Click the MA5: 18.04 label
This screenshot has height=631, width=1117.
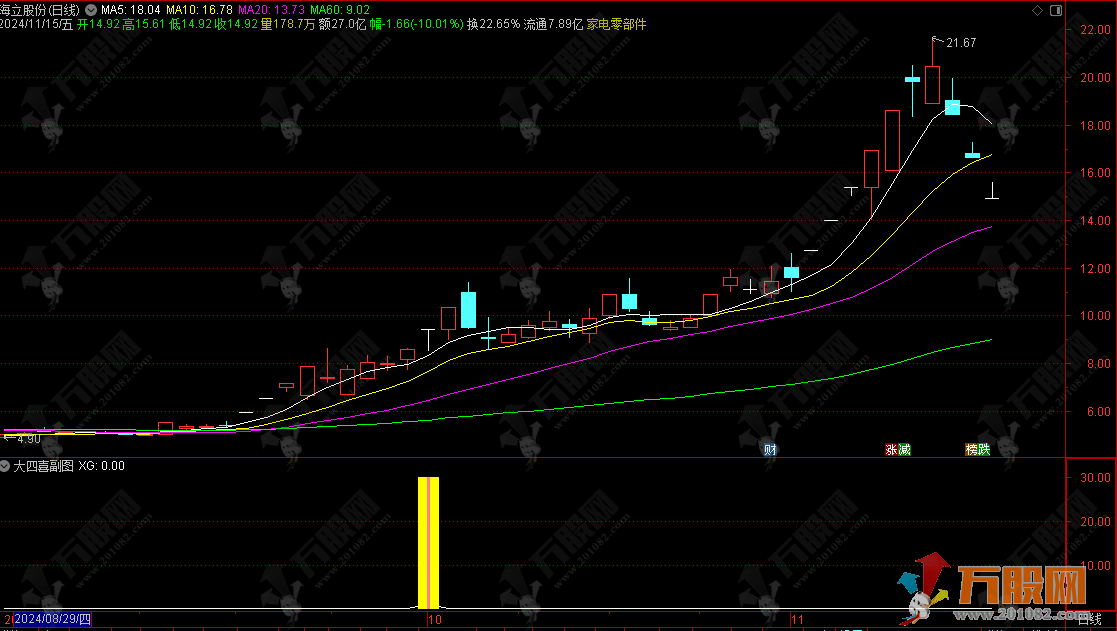[130, 10]
